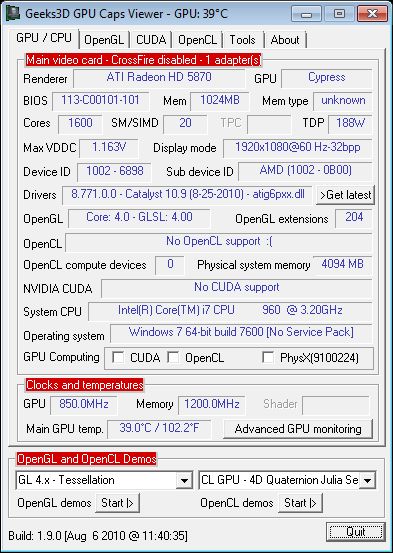Click the OpenGL and OpenCL Demos header

tap(87, 459)
